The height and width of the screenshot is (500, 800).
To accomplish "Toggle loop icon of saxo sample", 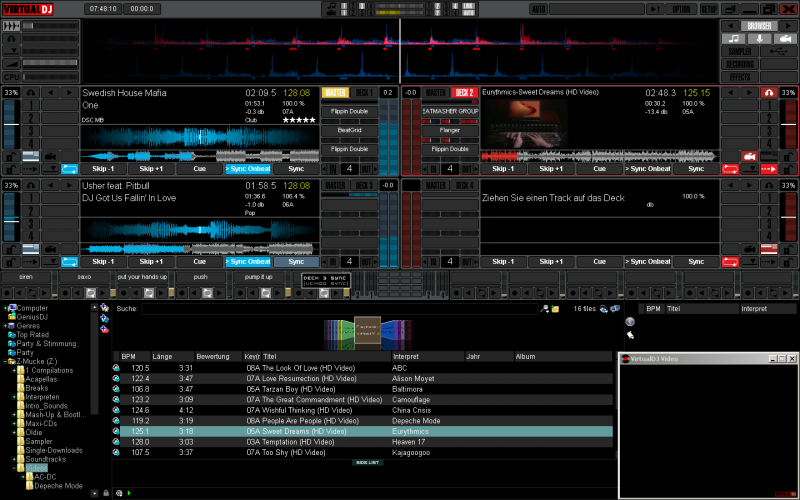I will tap(90, 293).
